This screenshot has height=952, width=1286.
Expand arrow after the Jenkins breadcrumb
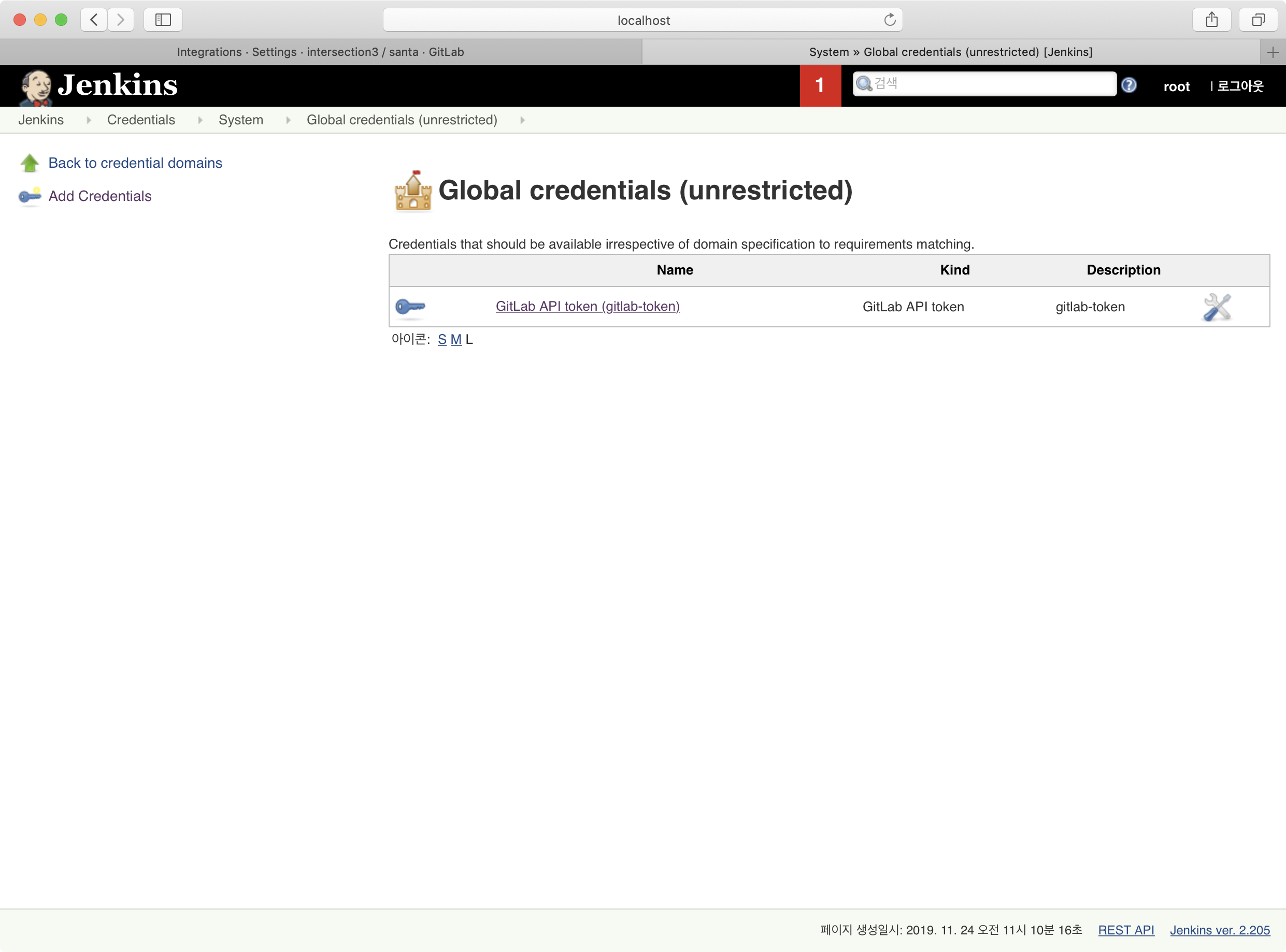coord(89,120)
